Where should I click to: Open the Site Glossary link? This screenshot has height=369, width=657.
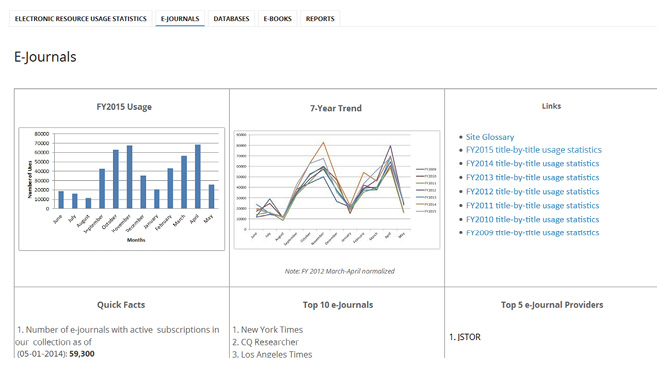tap(490, 137)
